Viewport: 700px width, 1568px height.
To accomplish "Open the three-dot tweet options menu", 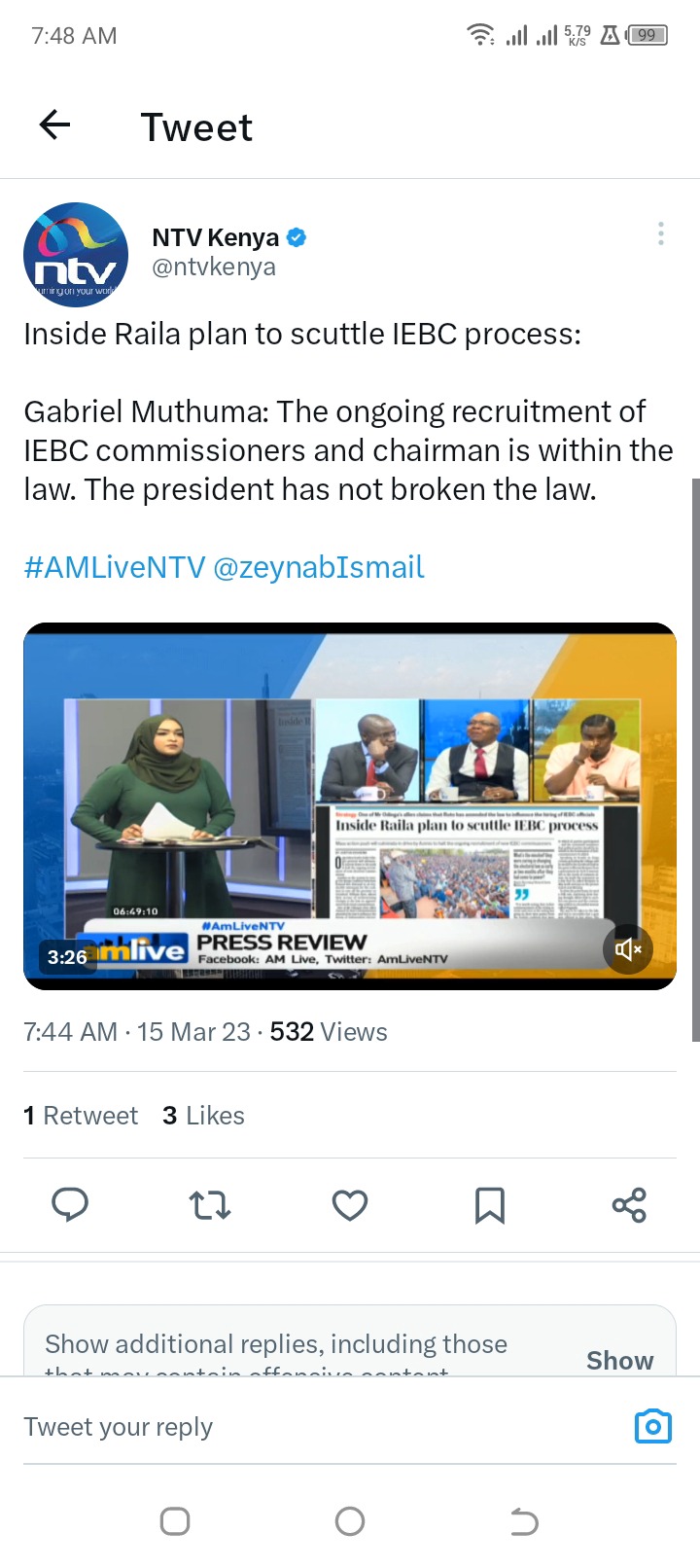I will [661, 233].
